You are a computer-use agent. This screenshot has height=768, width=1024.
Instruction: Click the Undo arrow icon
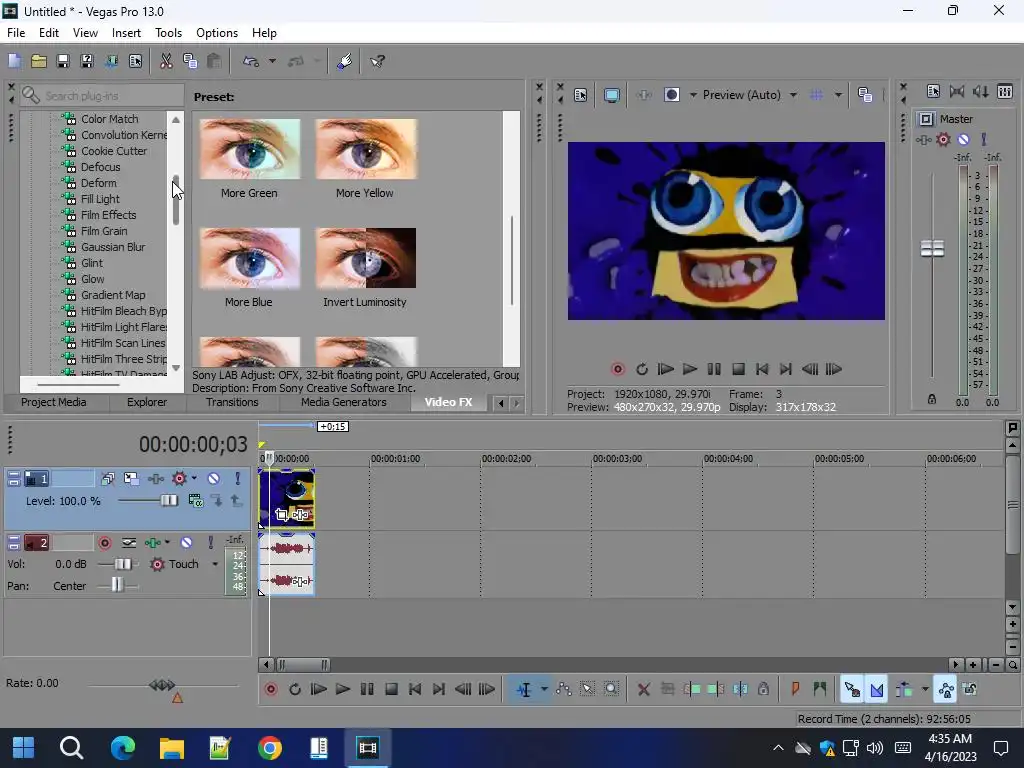[x=251, y=61]
